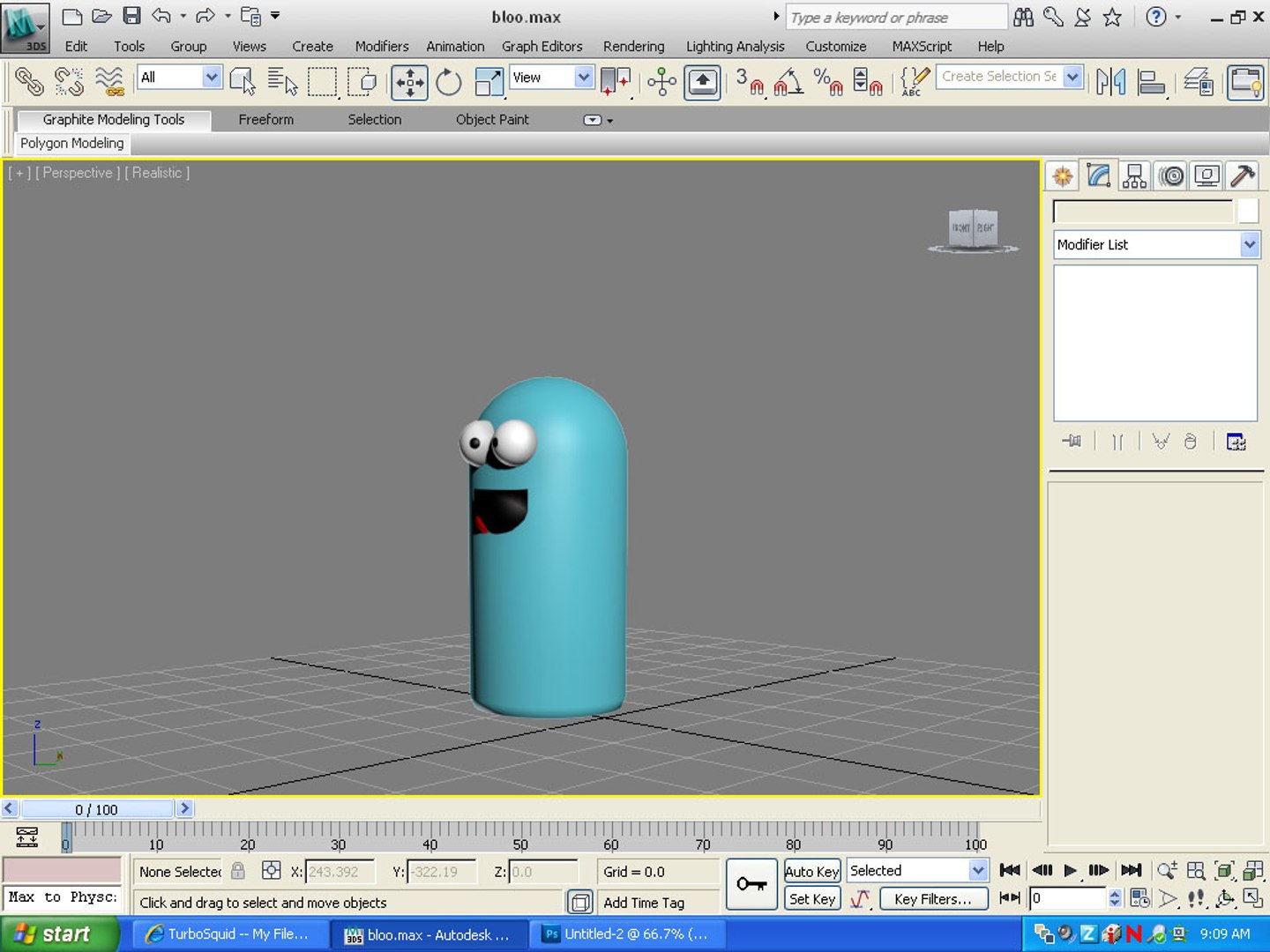Activate the Select and Move tool
The height and width of the screenshot is (952, 1270).
pos(409,83)
